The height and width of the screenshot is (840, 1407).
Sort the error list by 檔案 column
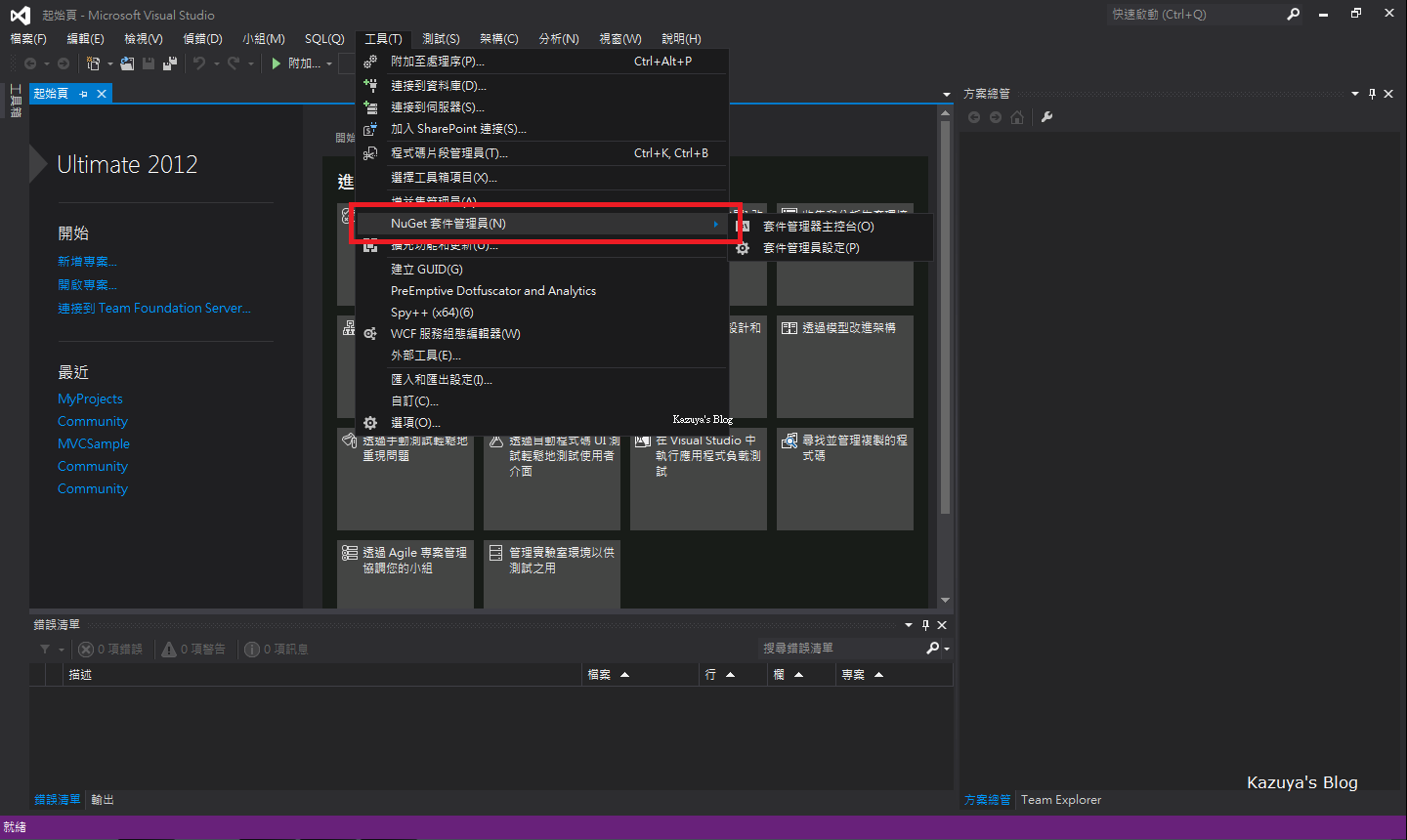click(x=642, y=675)
